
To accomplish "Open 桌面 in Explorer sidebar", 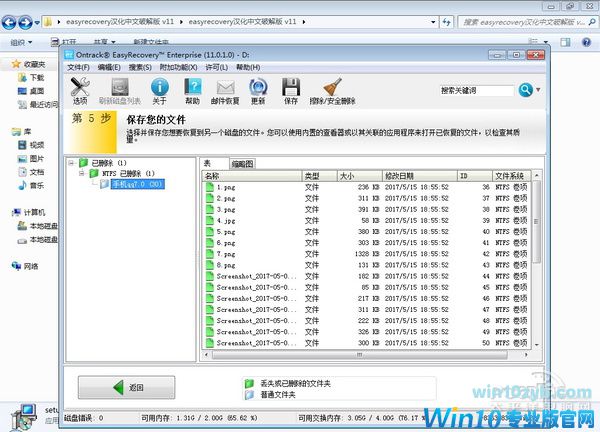I will tap(31, 91).
